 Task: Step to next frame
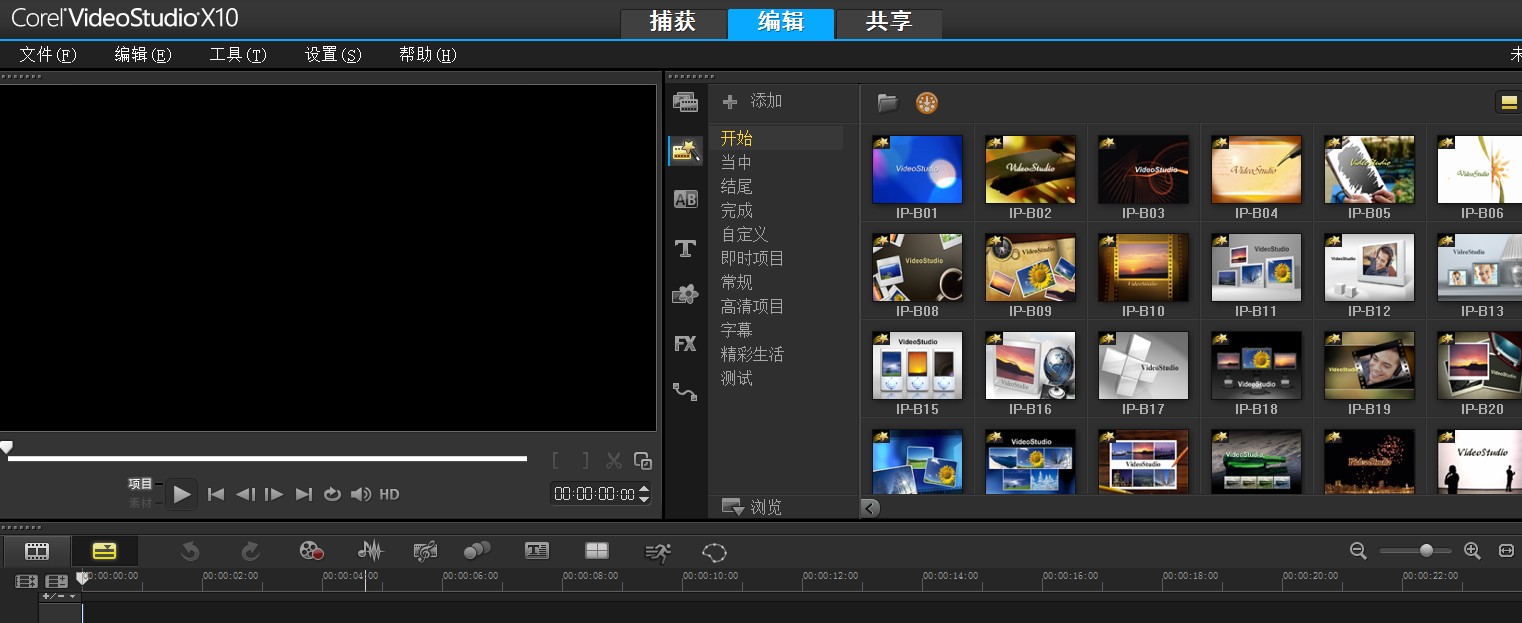274,494
